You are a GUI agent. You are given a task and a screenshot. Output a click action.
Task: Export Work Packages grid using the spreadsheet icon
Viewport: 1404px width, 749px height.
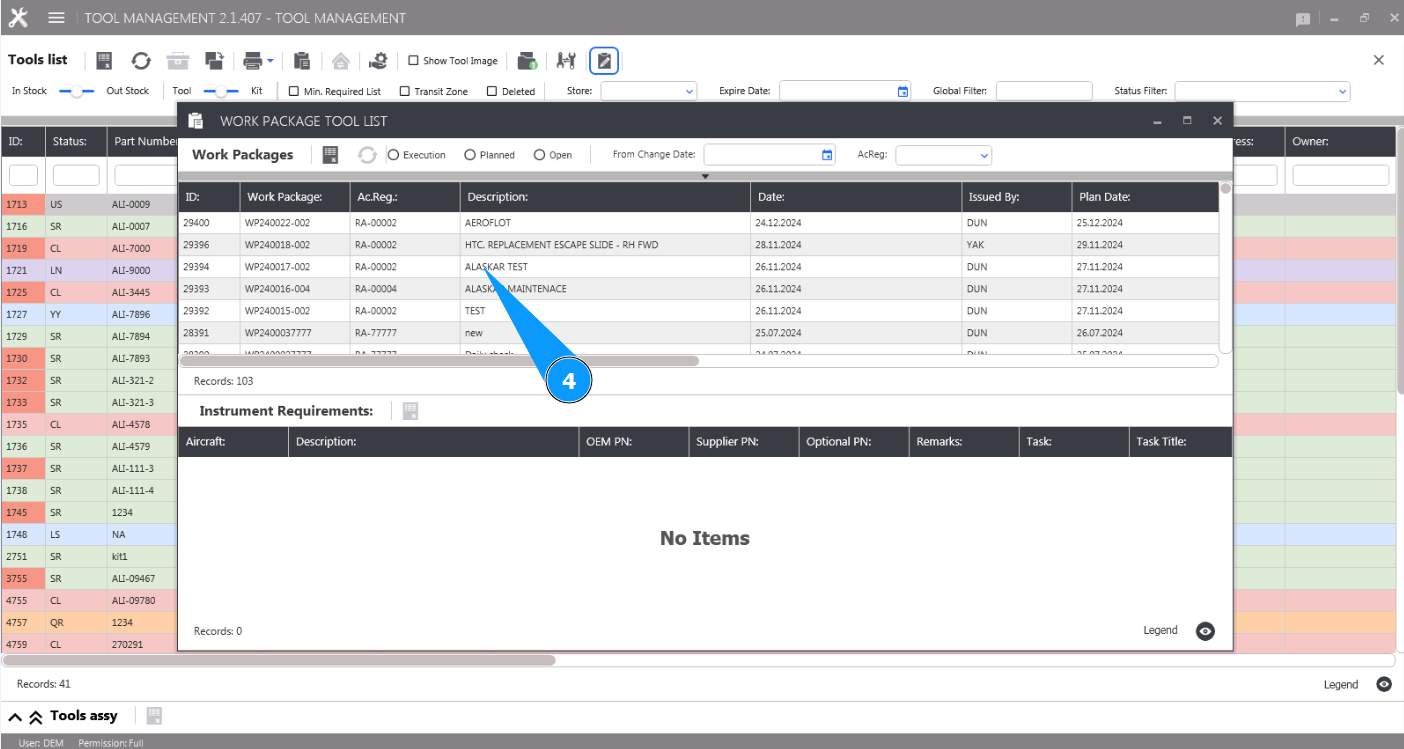tap(331, 155)
